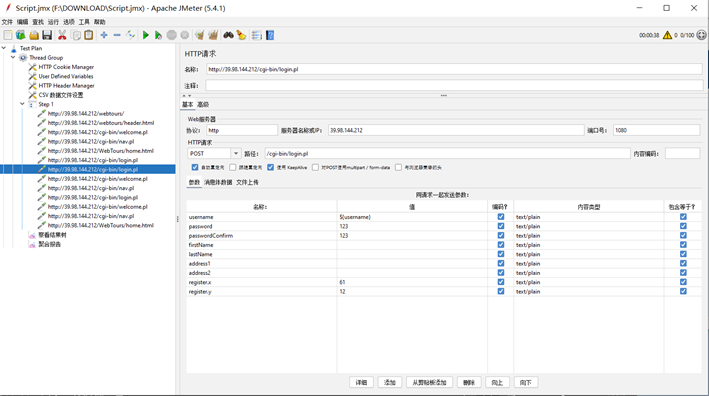
Task: Click the Open file folder icon
Action: (x=34, y=35)
